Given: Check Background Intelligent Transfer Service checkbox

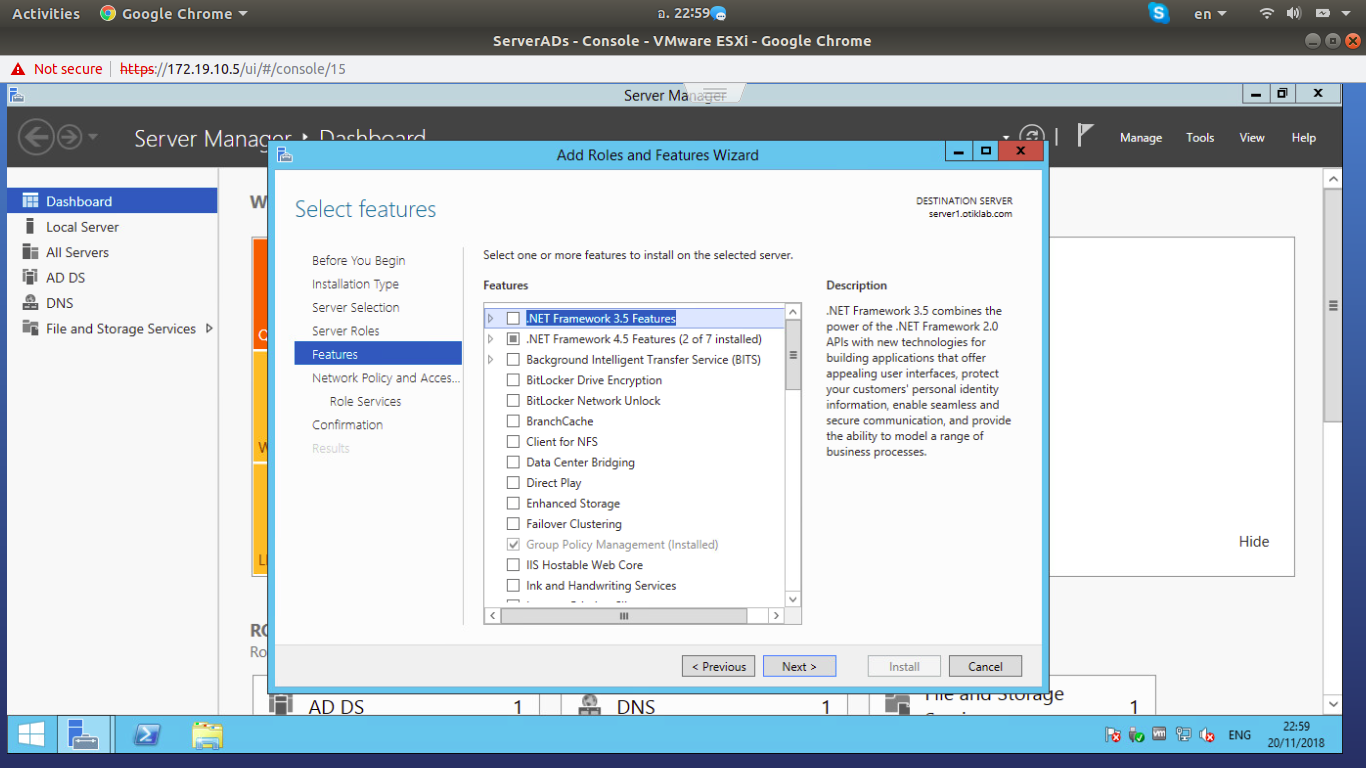Looking at the screenshot, I should 513,359.
